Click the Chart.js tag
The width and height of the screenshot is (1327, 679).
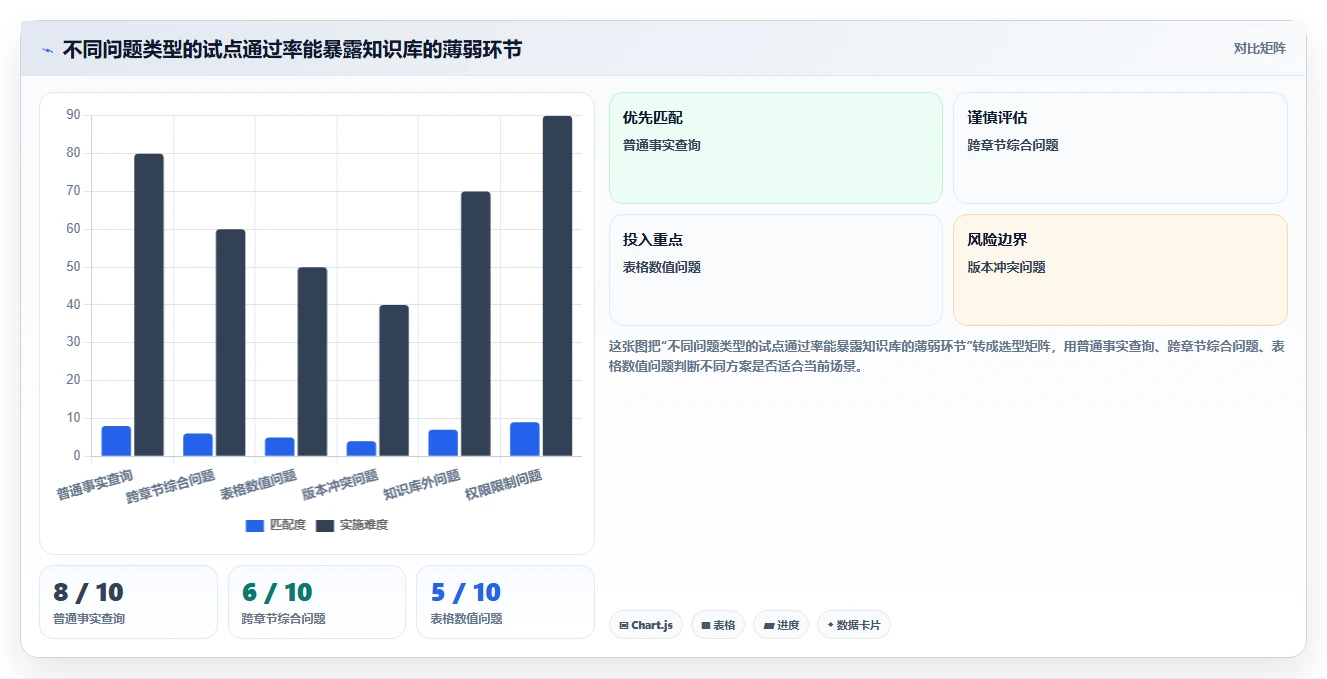click(646, 625)
